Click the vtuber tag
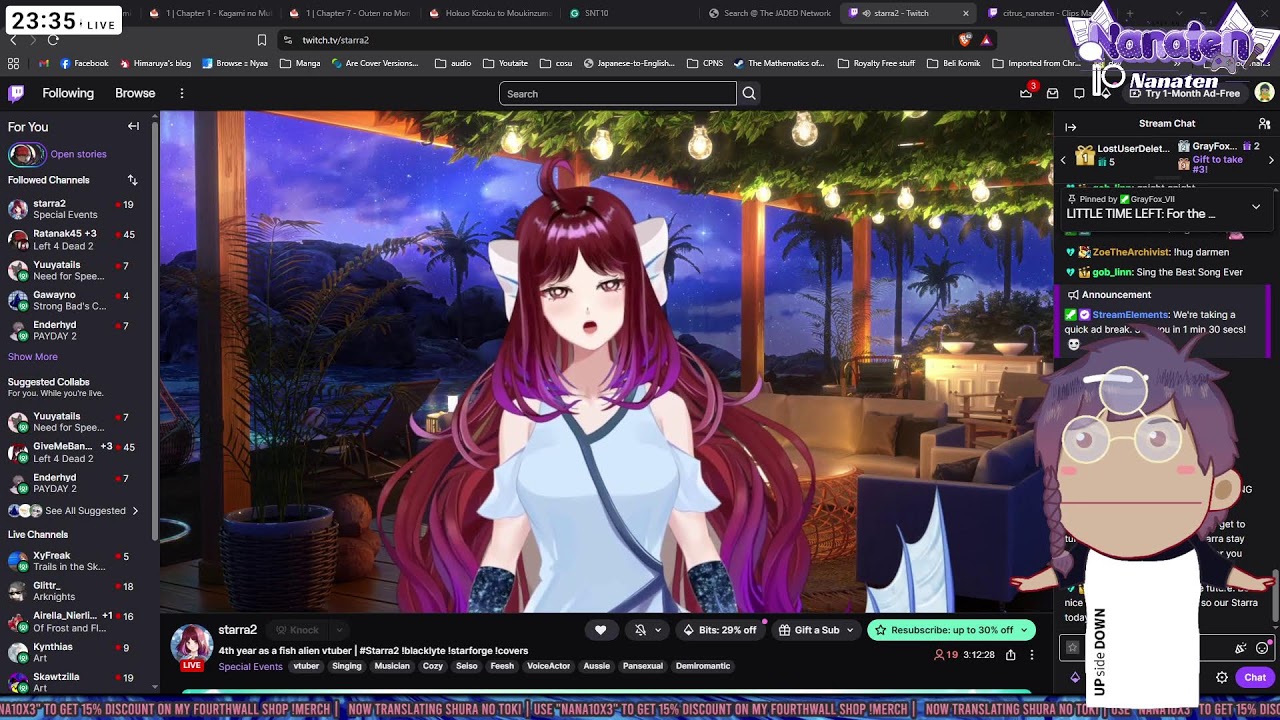Screen dimensions: 1280x720 click(306, 666)
